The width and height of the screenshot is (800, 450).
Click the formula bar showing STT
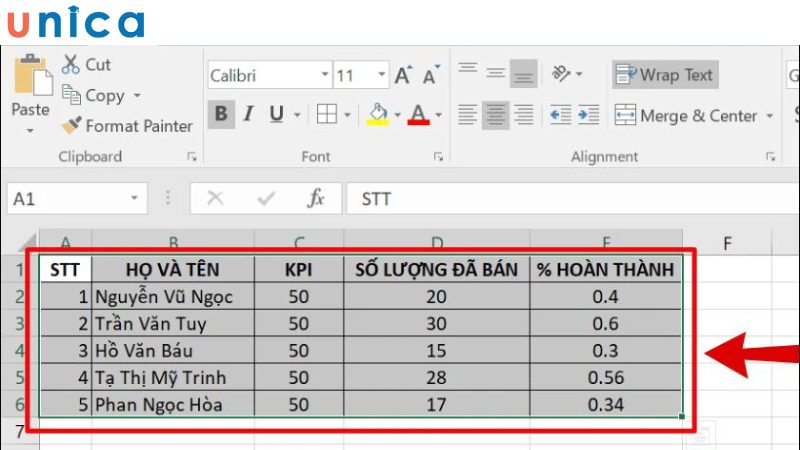click(x=571, y=198)
